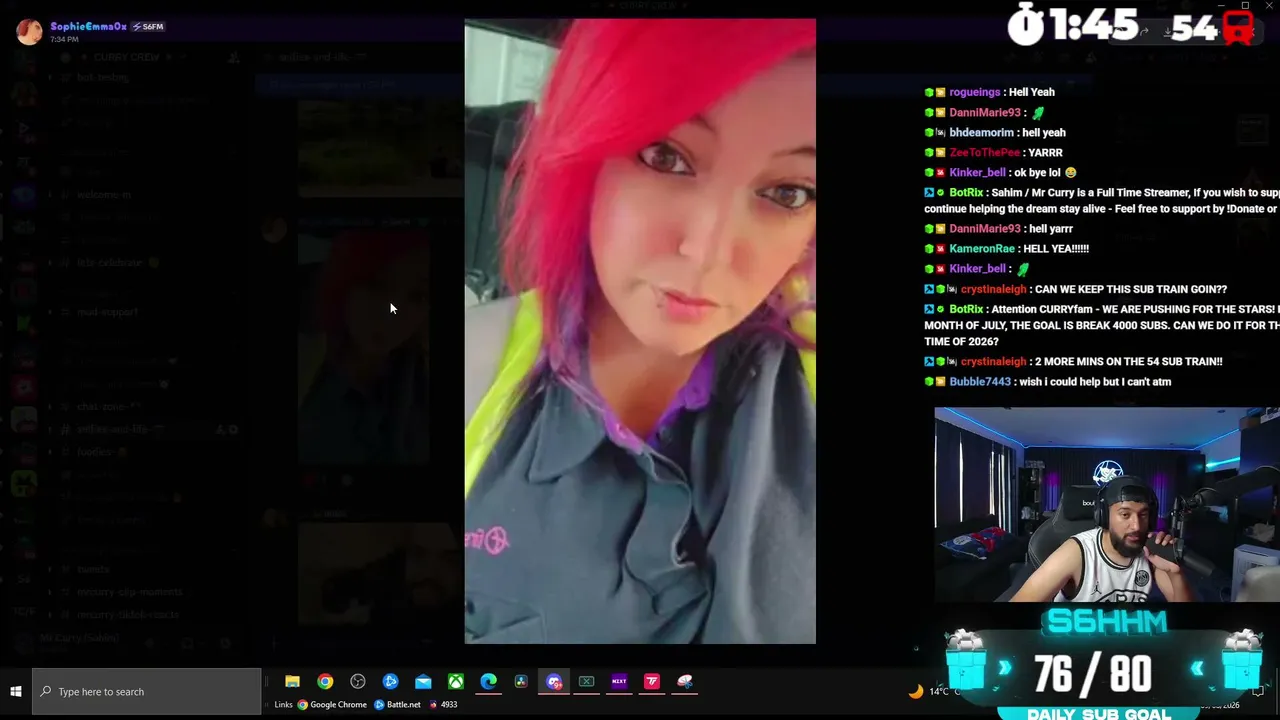The image size is (1280, 720).
Task: Open the 4933 shortcut in Links toolbar
Action: [x=443, y=705]
